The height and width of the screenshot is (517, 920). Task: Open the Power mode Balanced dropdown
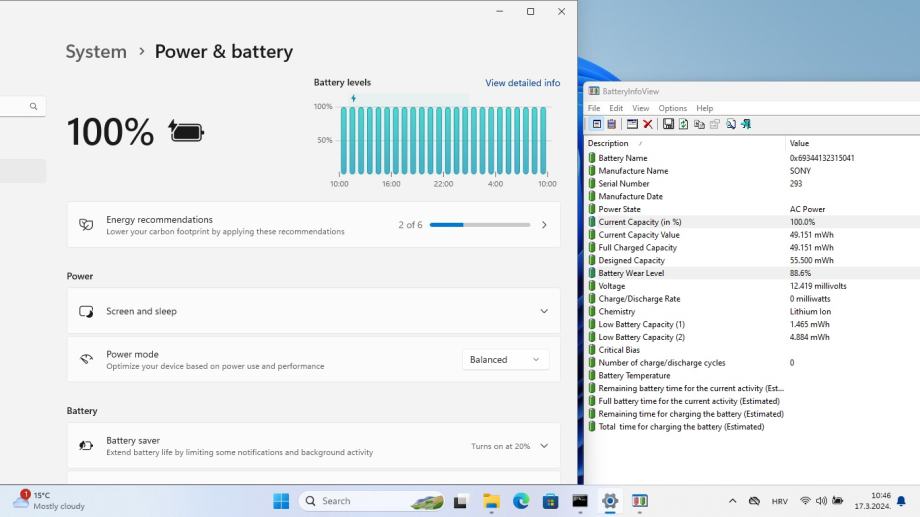pyautogui.click(x=505, y=360)
